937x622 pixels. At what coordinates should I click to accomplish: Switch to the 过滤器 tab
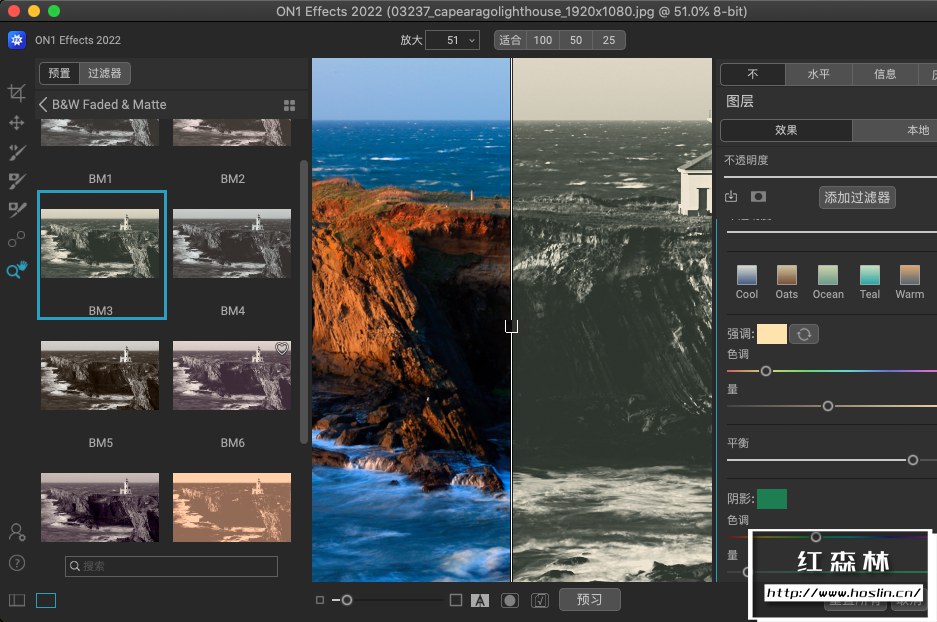point(104,73)
